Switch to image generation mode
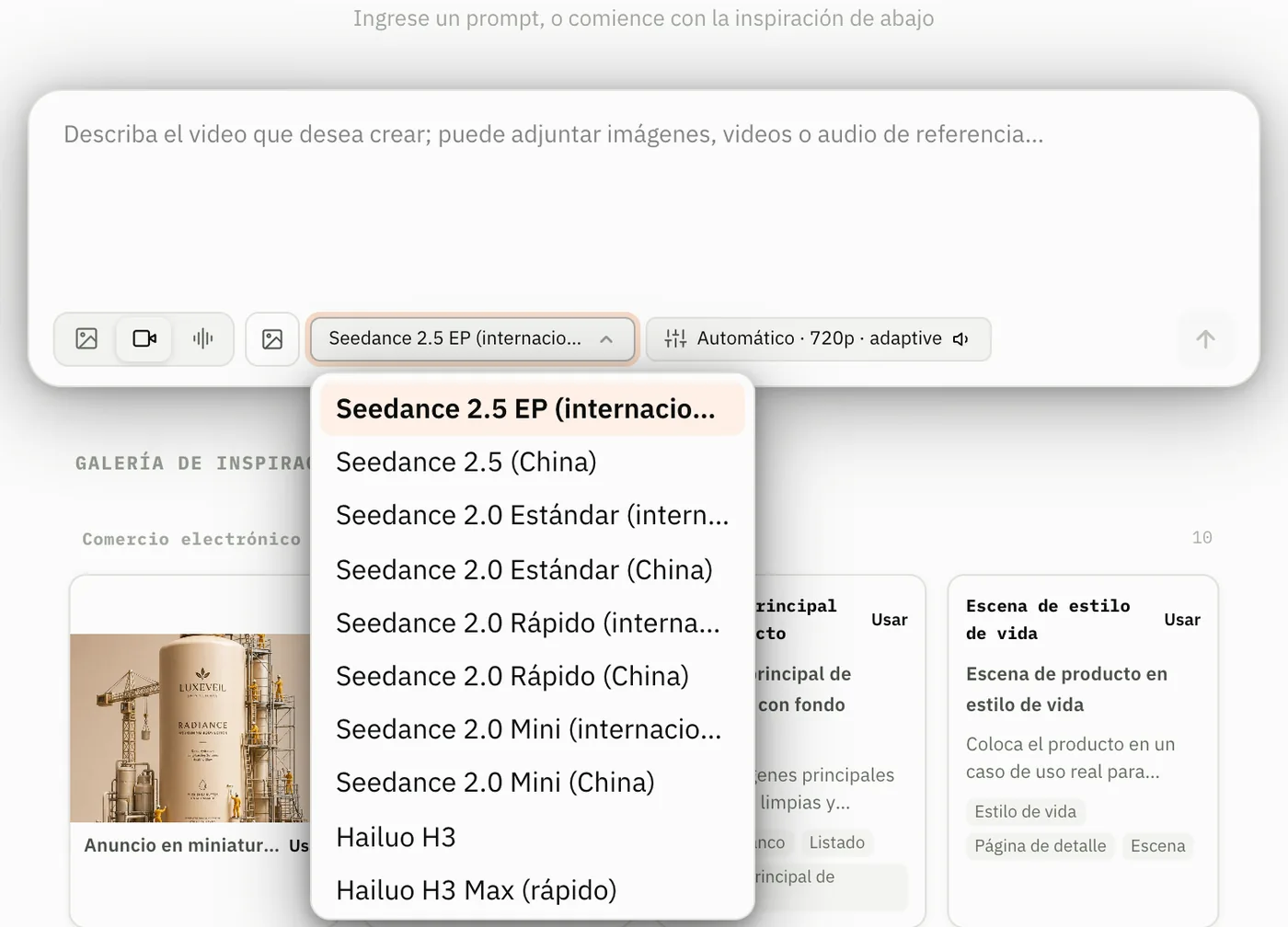The image size is (1288, 927). click(86, 338)
